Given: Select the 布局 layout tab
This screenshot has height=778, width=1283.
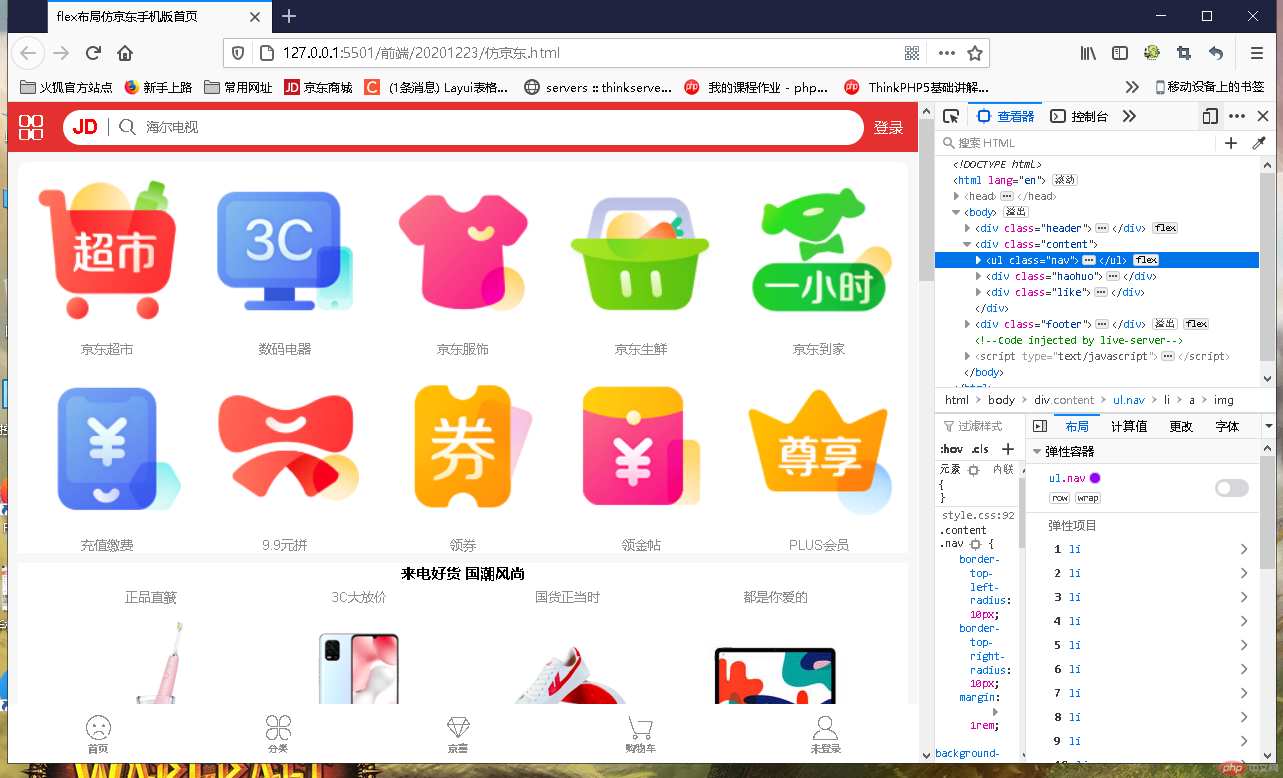Looking at the screenshot, I should 1077,426.
